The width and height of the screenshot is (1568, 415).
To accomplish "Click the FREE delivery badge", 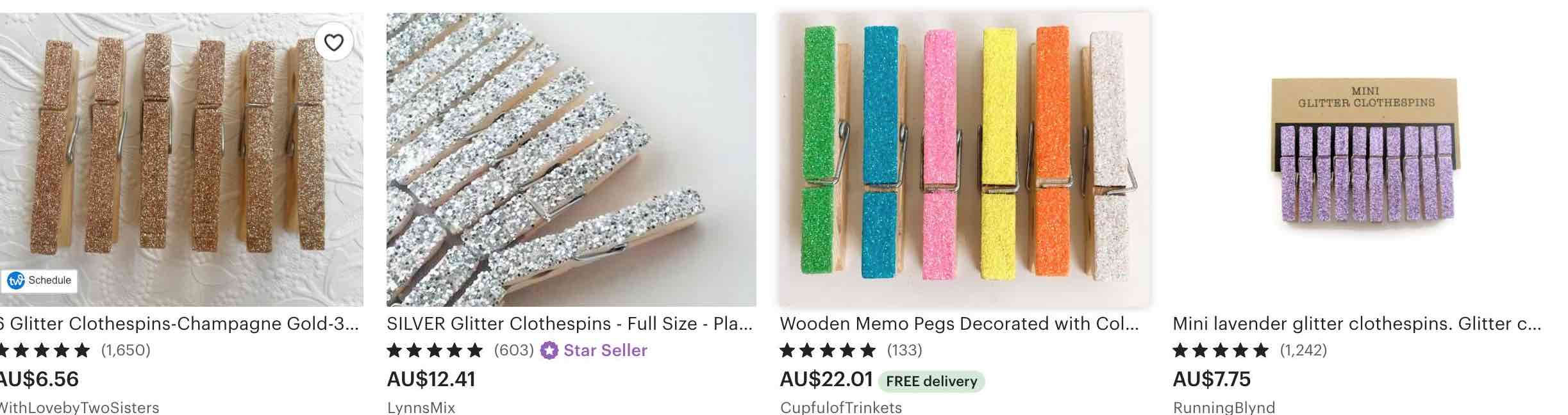I will coord(931,381).
